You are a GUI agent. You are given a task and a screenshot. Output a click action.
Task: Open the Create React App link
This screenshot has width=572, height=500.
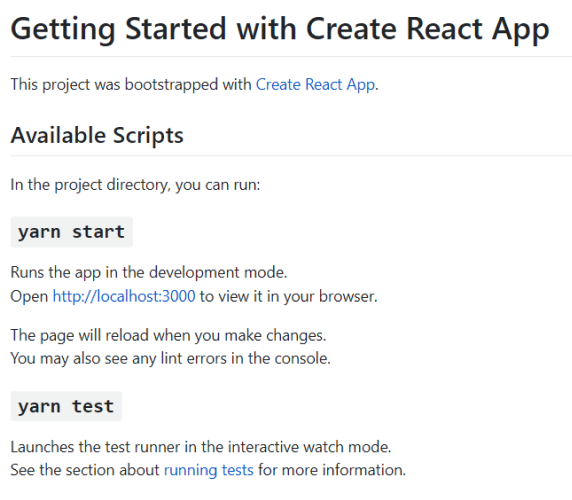pyautogui.click(x=316, y=85)
